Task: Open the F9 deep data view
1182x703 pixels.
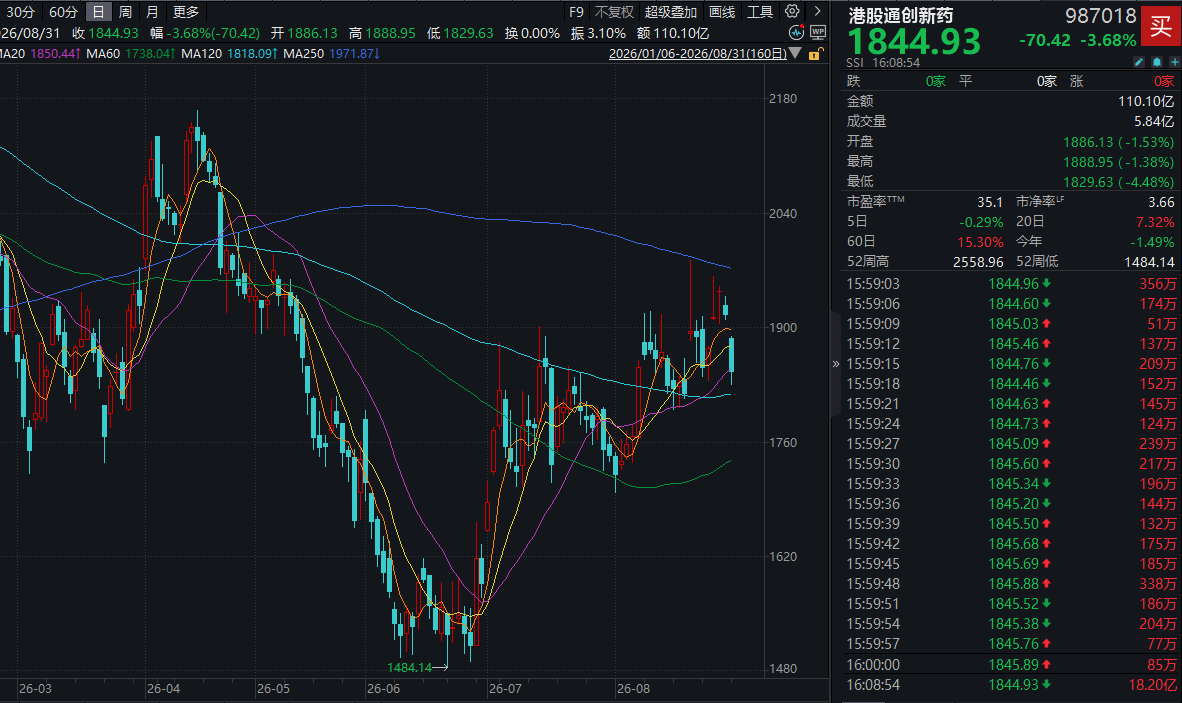Action: pyautogui.click(x=576, y=11)
